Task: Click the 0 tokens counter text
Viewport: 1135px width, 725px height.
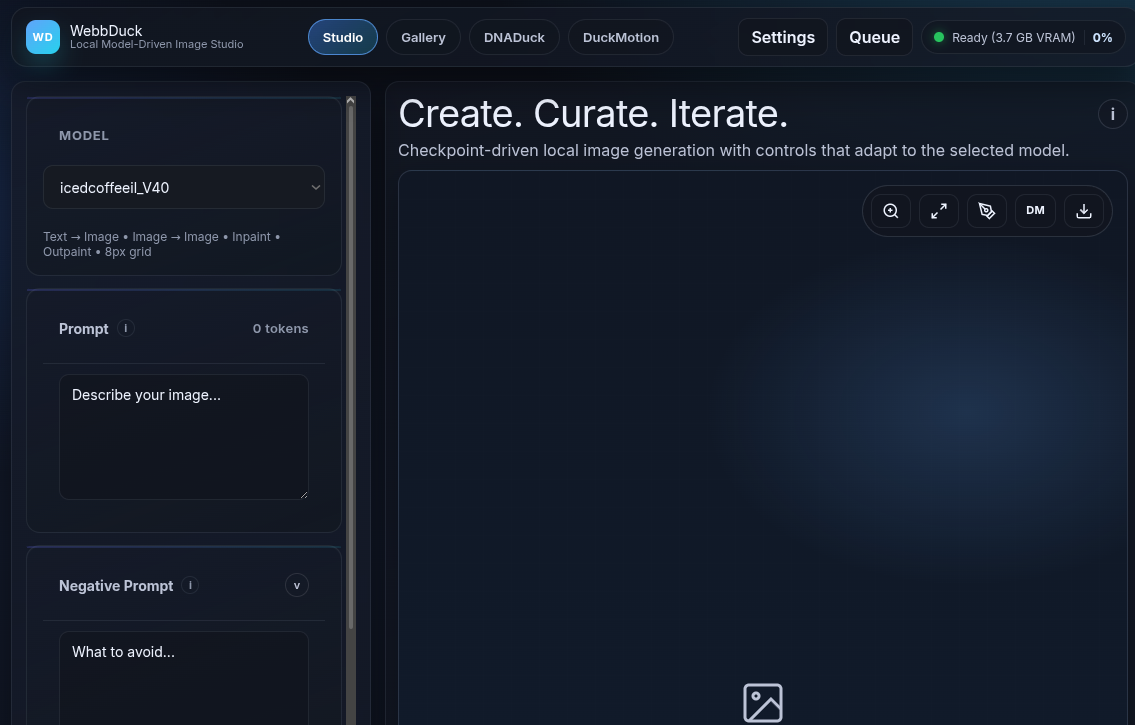Action: 280,328
